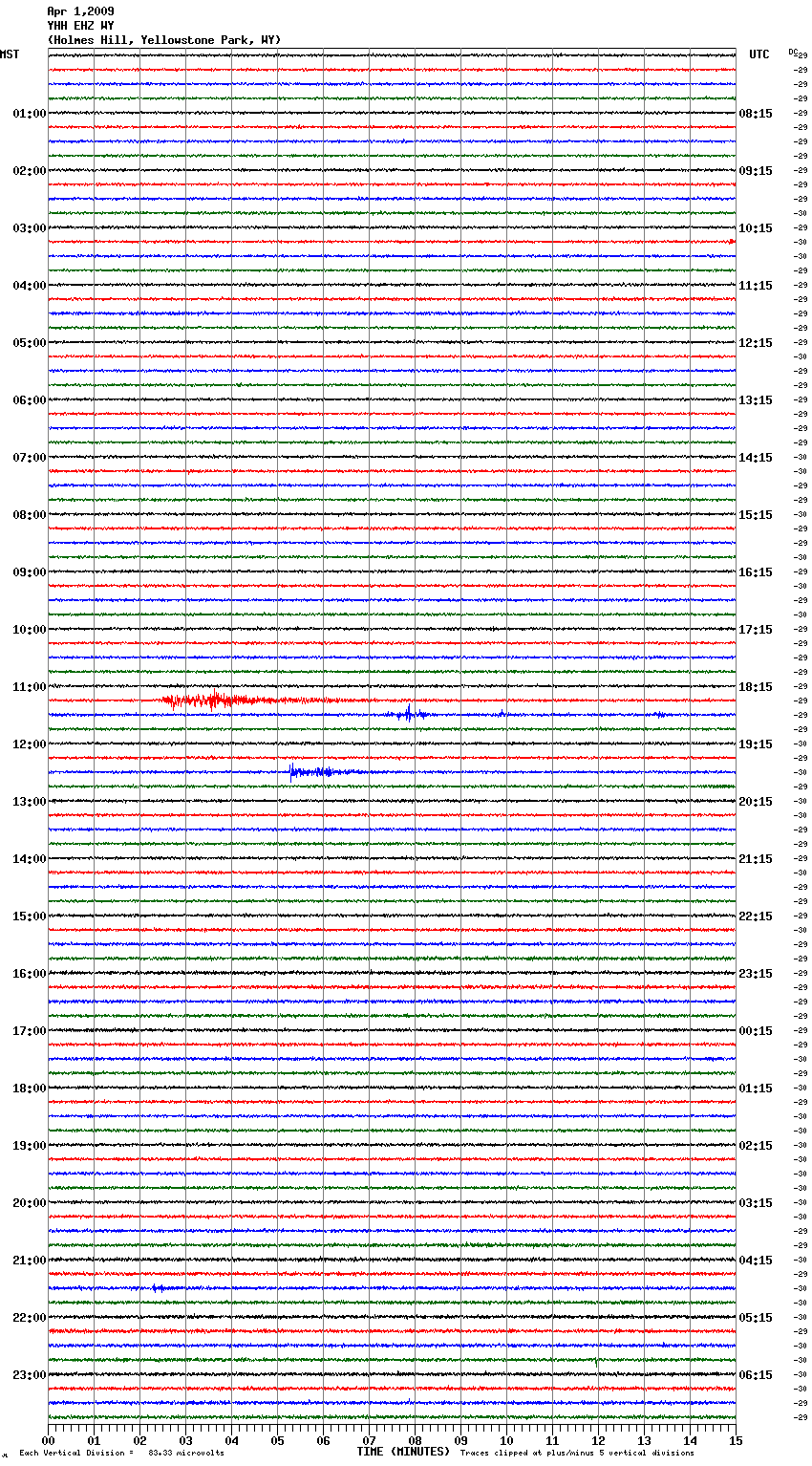Select the 09:00 MST time label

[x=30, y=572]
